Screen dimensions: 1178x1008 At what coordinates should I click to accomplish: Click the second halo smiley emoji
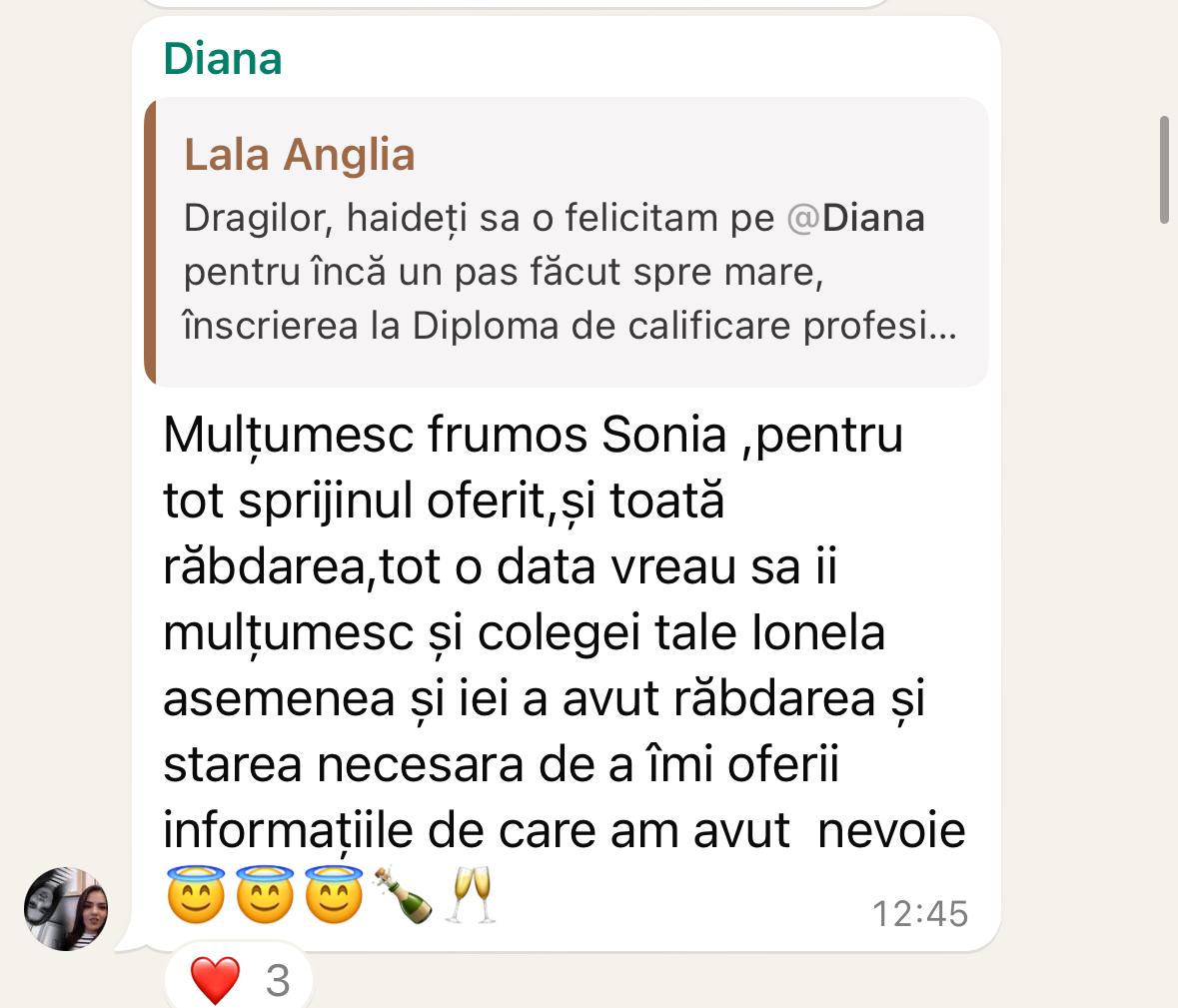(265, 894)
